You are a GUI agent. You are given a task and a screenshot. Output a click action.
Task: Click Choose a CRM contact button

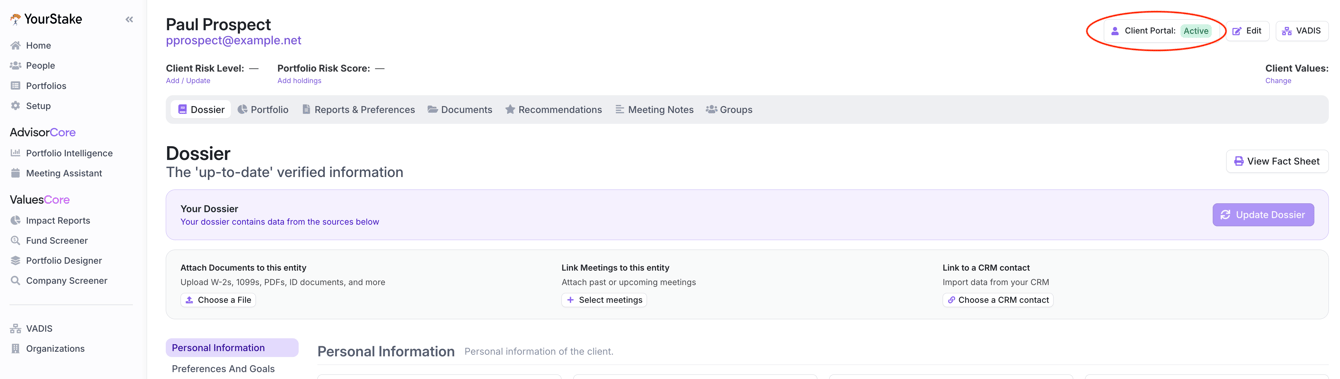(x=997, y=300)
